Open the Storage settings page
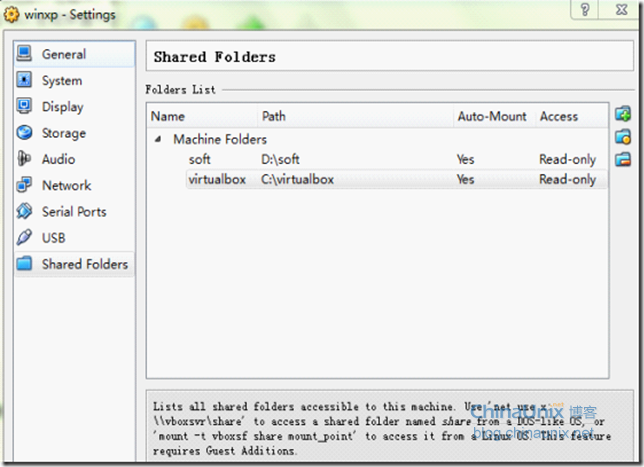Image resolution: width=644 pixels, height=467 pixels. (x=74, y=133)
